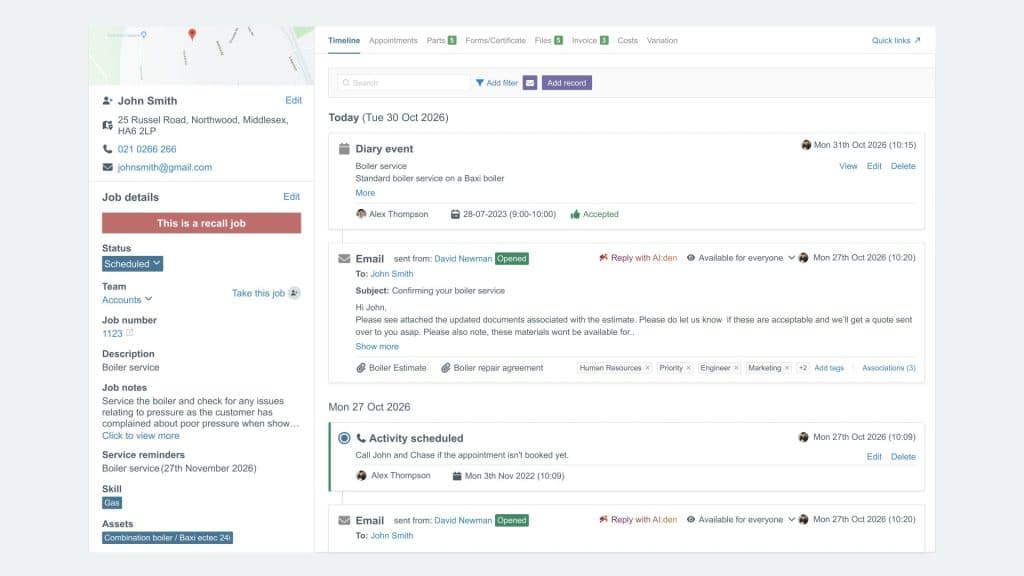
Task: Click the envelope icon beside johnsmith@gmail.com
Action: (x=108, y=167)
